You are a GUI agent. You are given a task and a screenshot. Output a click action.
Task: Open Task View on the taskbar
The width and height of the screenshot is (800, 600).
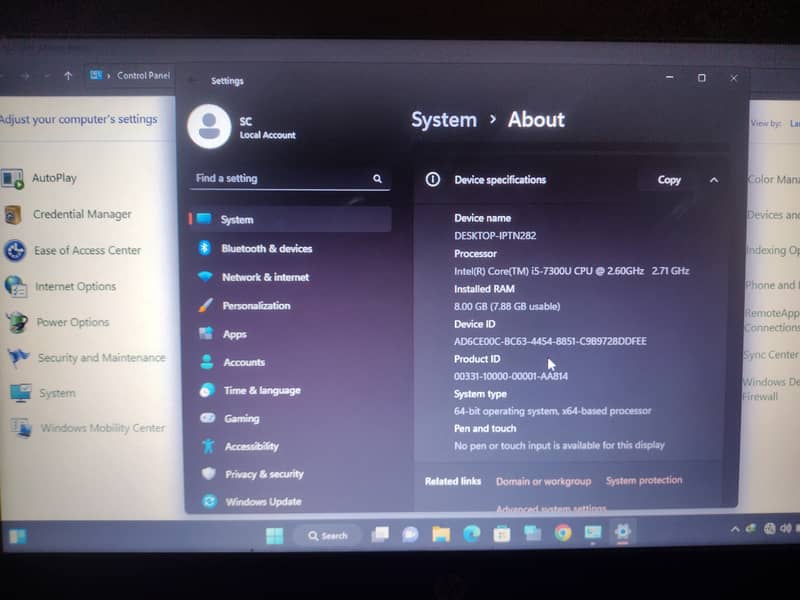tap(380, 534)
